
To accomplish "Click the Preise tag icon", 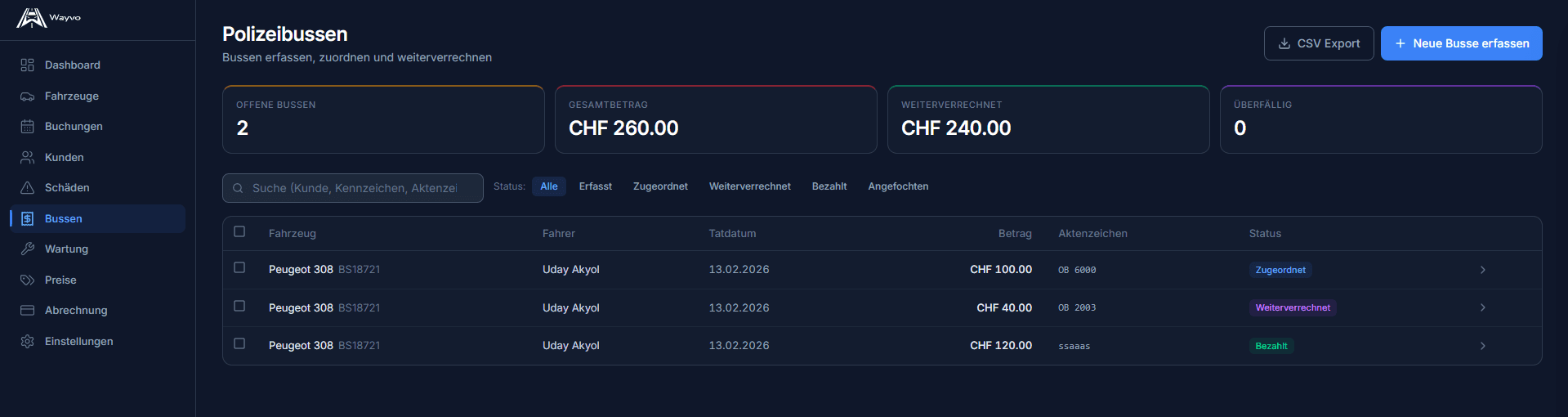I will pyautogui.click(x=27, y=280).
